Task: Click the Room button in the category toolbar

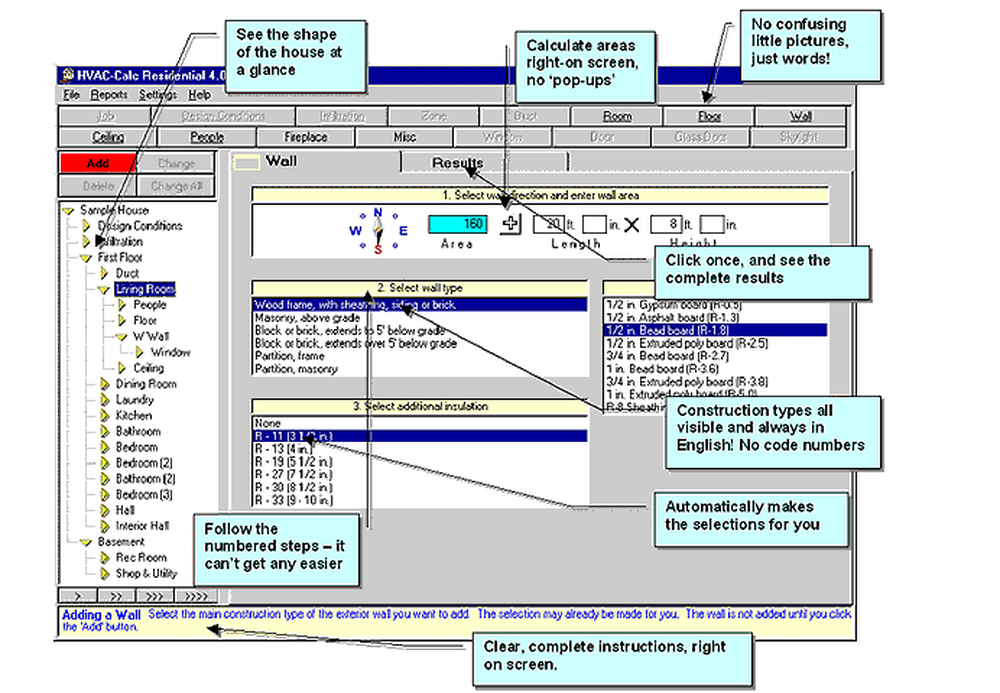Action: [x=617, y=116]
